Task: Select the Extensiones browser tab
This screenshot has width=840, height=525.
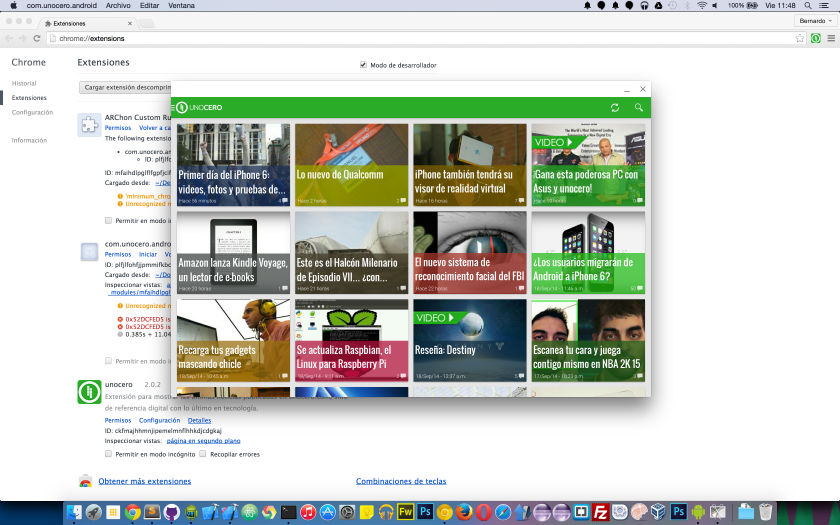Action: coord(88,24)
